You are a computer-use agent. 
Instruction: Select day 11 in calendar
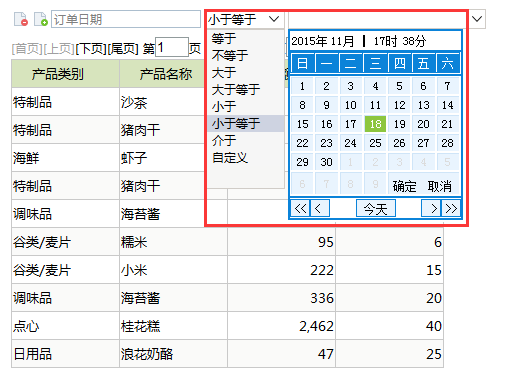pos(375,105)
